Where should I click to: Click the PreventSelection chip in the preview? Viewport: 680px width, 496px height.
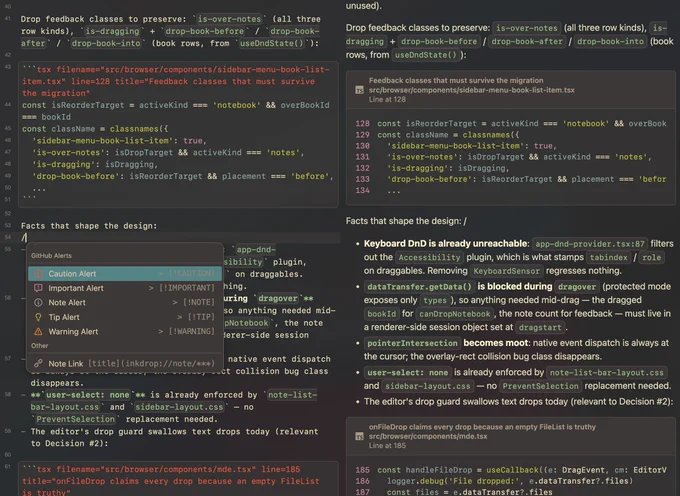click(540, 386)
